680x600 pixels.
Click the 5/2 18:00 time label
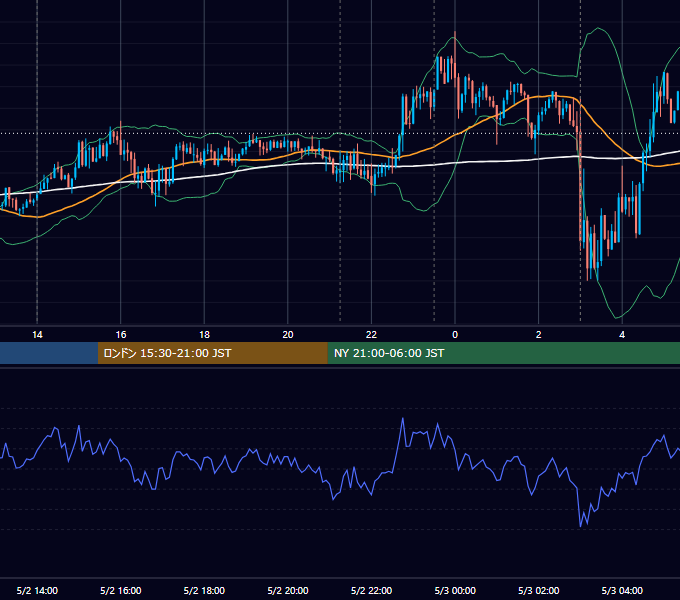click(x=204, y=590)
